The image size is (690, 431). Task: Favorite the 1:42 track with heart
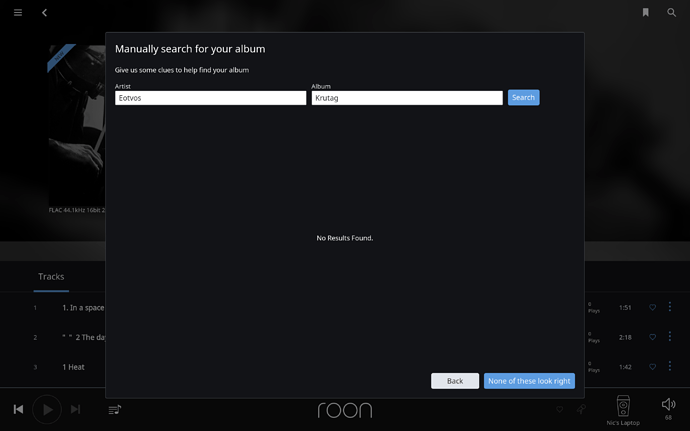[653, 366]
